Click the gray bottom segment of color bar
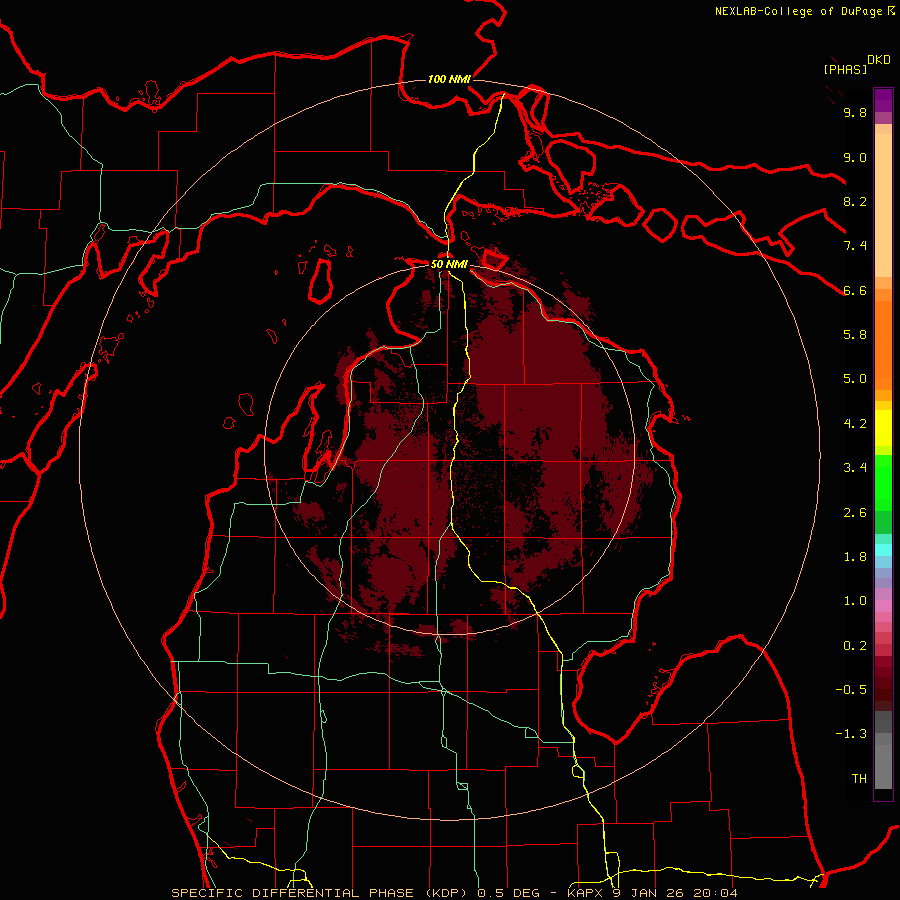Screen dimensions: 900x900 [883, 766]
